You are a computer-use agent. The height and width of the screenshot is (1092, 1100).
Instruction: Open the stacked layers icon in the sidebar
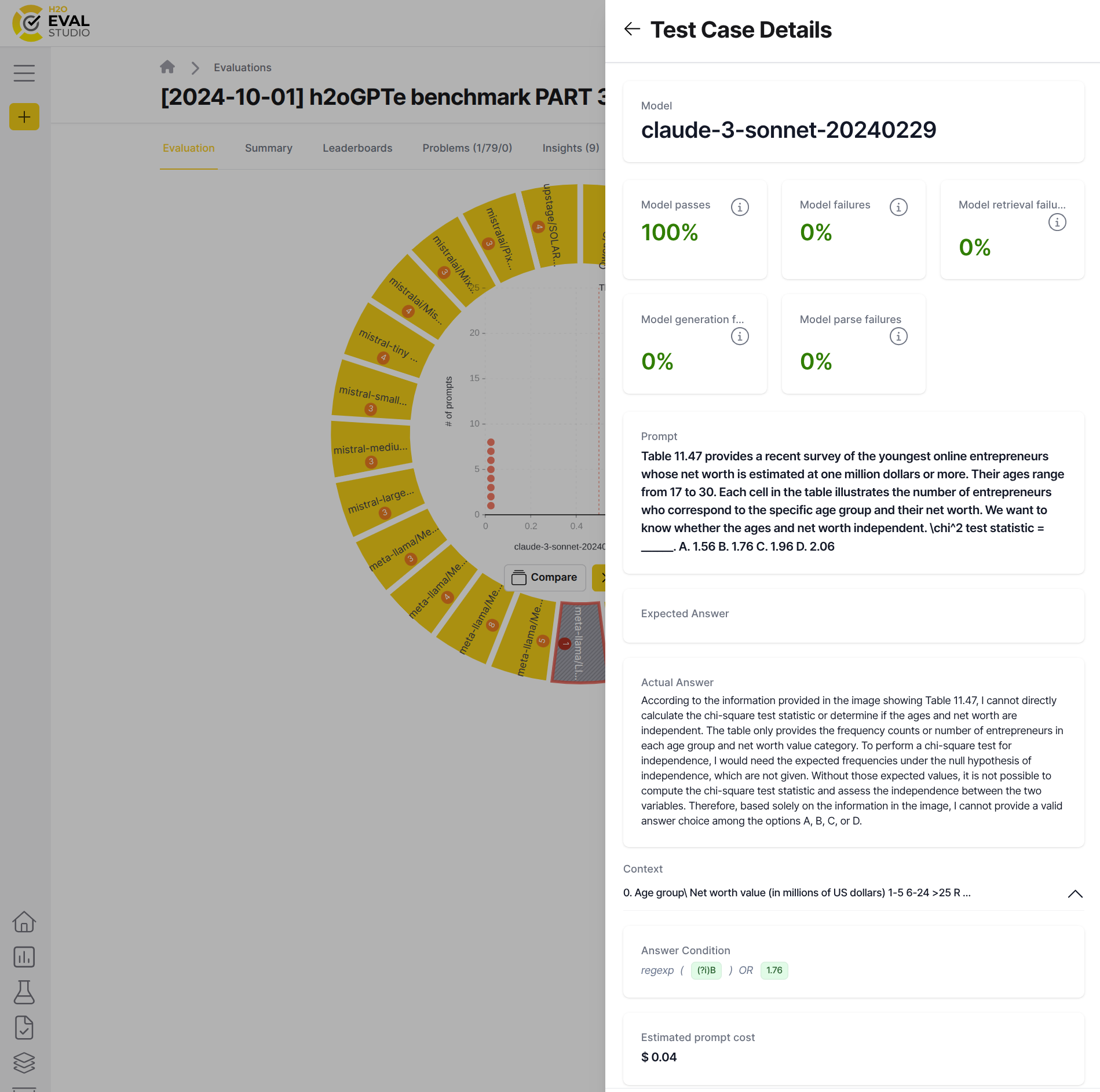pos(24,1062)
